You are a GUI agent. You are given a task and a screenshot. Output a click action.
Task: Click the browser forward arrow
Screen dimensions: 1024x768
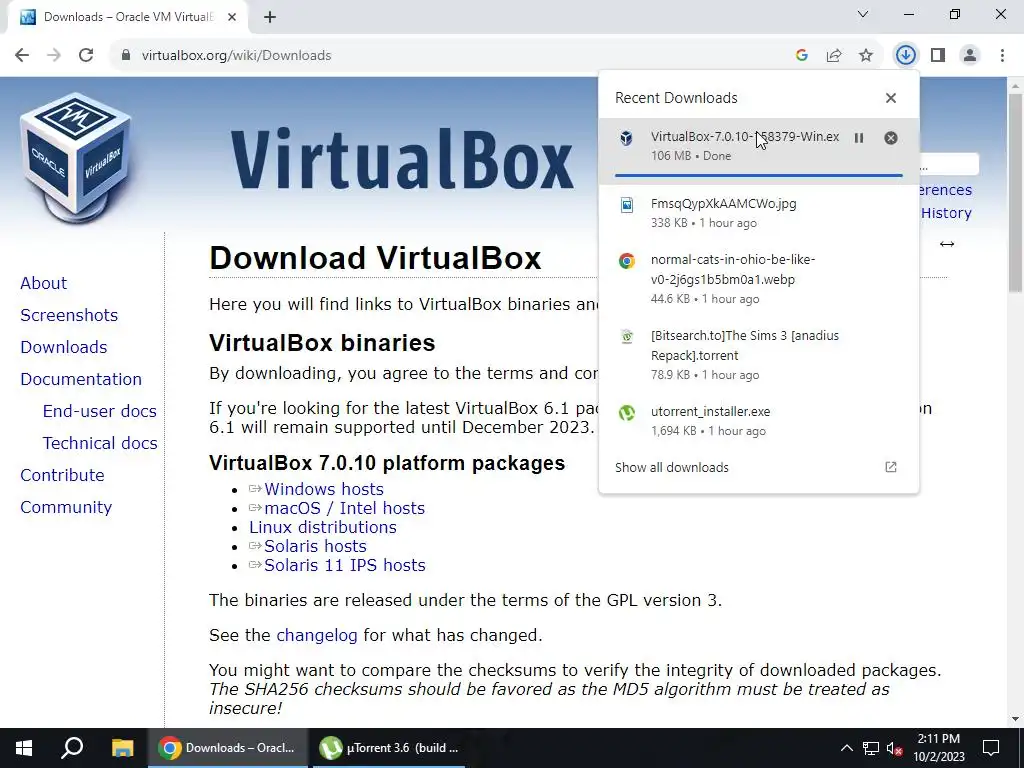click(54, 55)
